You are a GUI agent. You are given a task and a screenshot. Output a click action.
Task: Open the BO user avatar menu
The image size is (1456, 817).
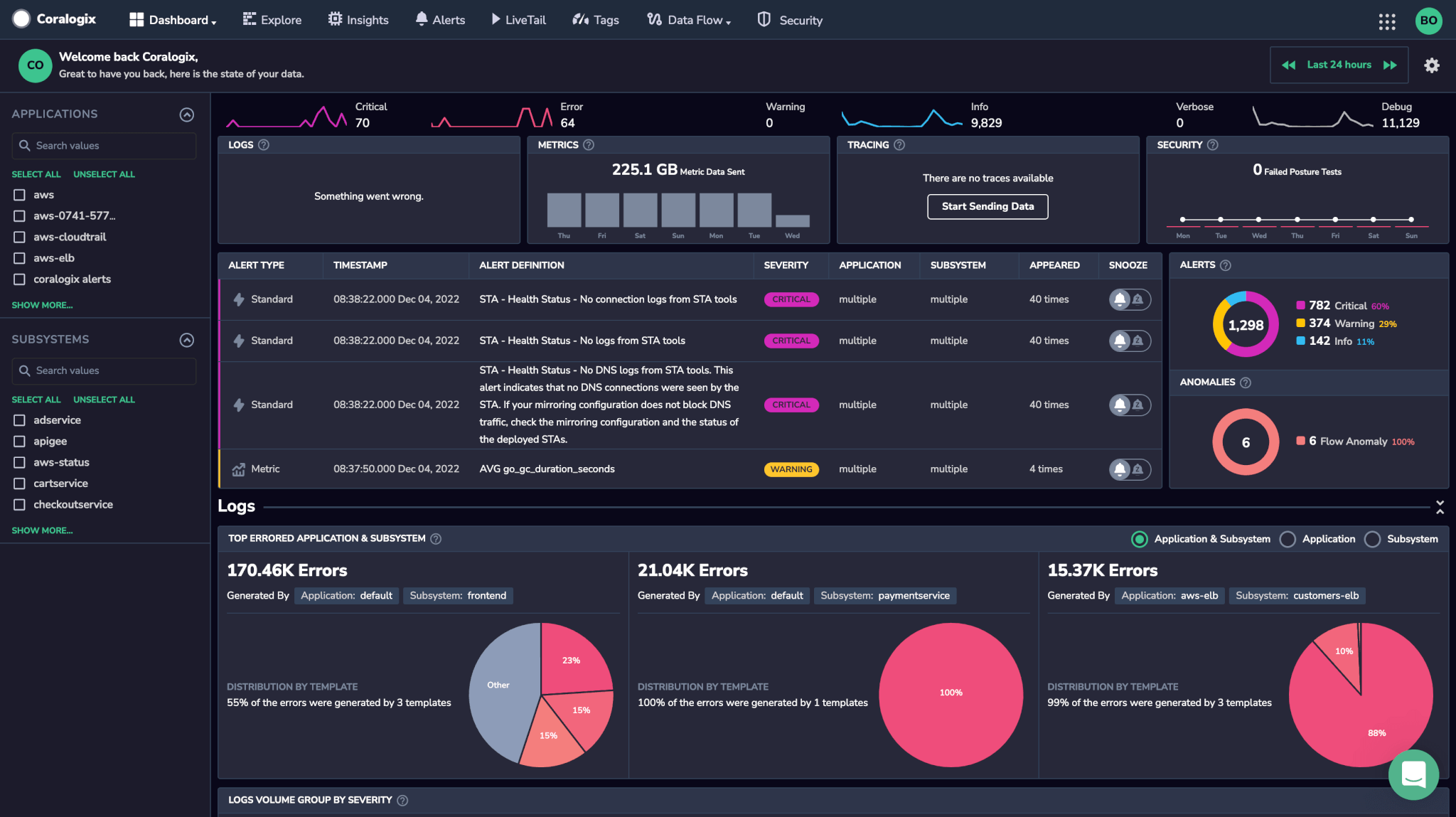tap(1428, 21)
